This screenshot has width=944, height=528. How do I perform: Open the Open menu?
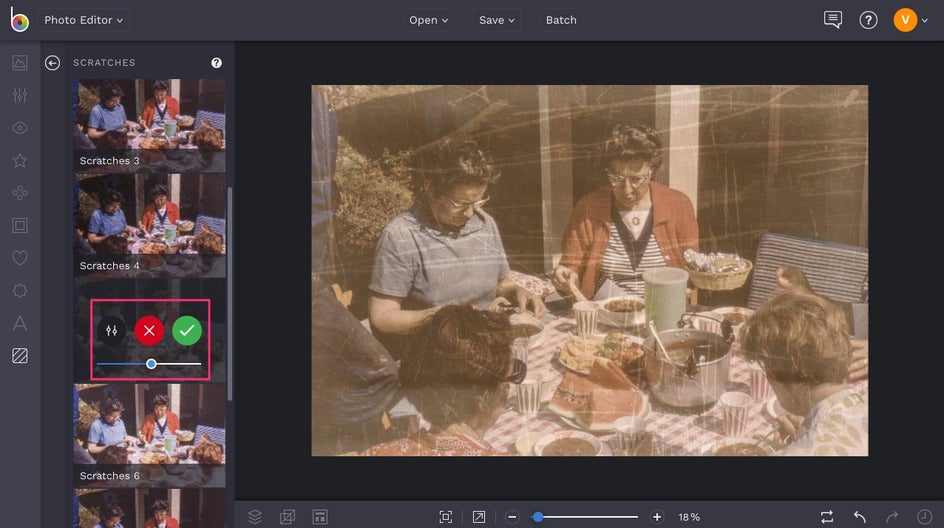click(428, 20)
